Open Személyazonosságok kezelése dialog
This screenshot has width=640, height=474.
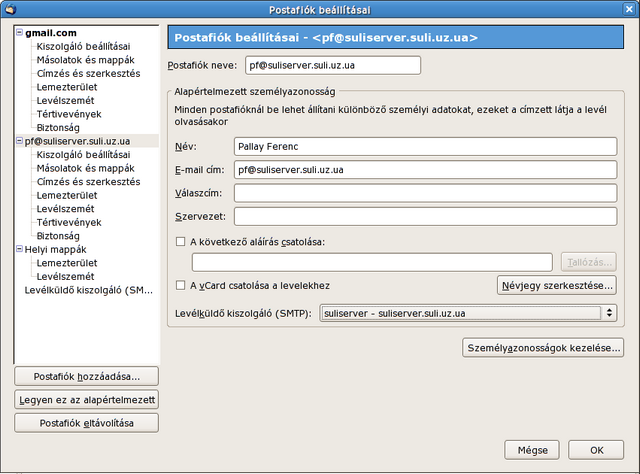pyautogui.click(x=544, y=348)
